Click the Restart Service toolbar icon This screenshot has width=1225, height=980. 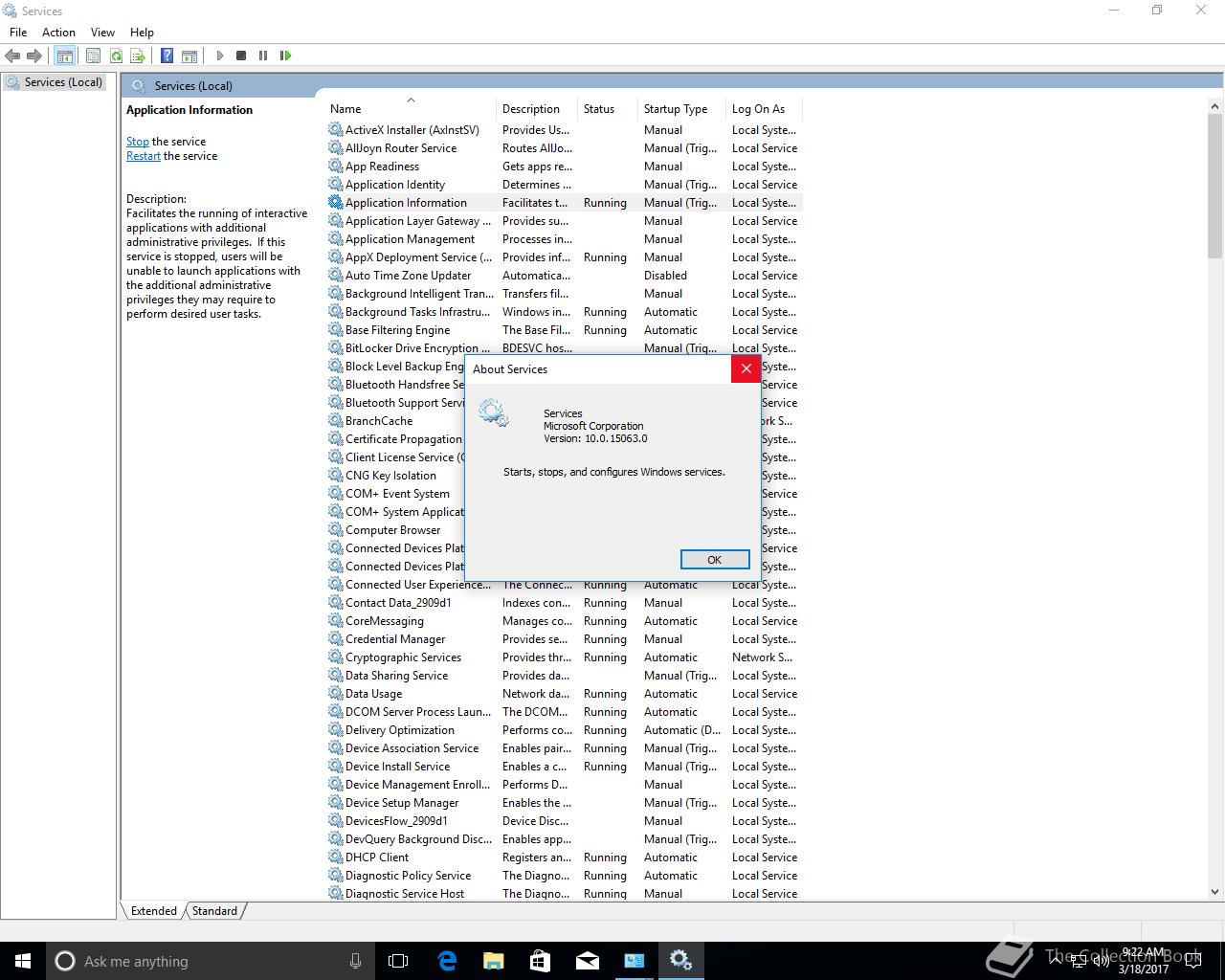[285, 56]
